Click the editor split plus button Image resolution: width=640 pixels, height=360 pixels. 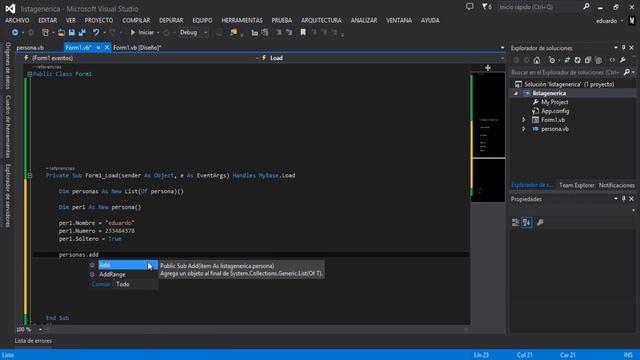(488, 68)
